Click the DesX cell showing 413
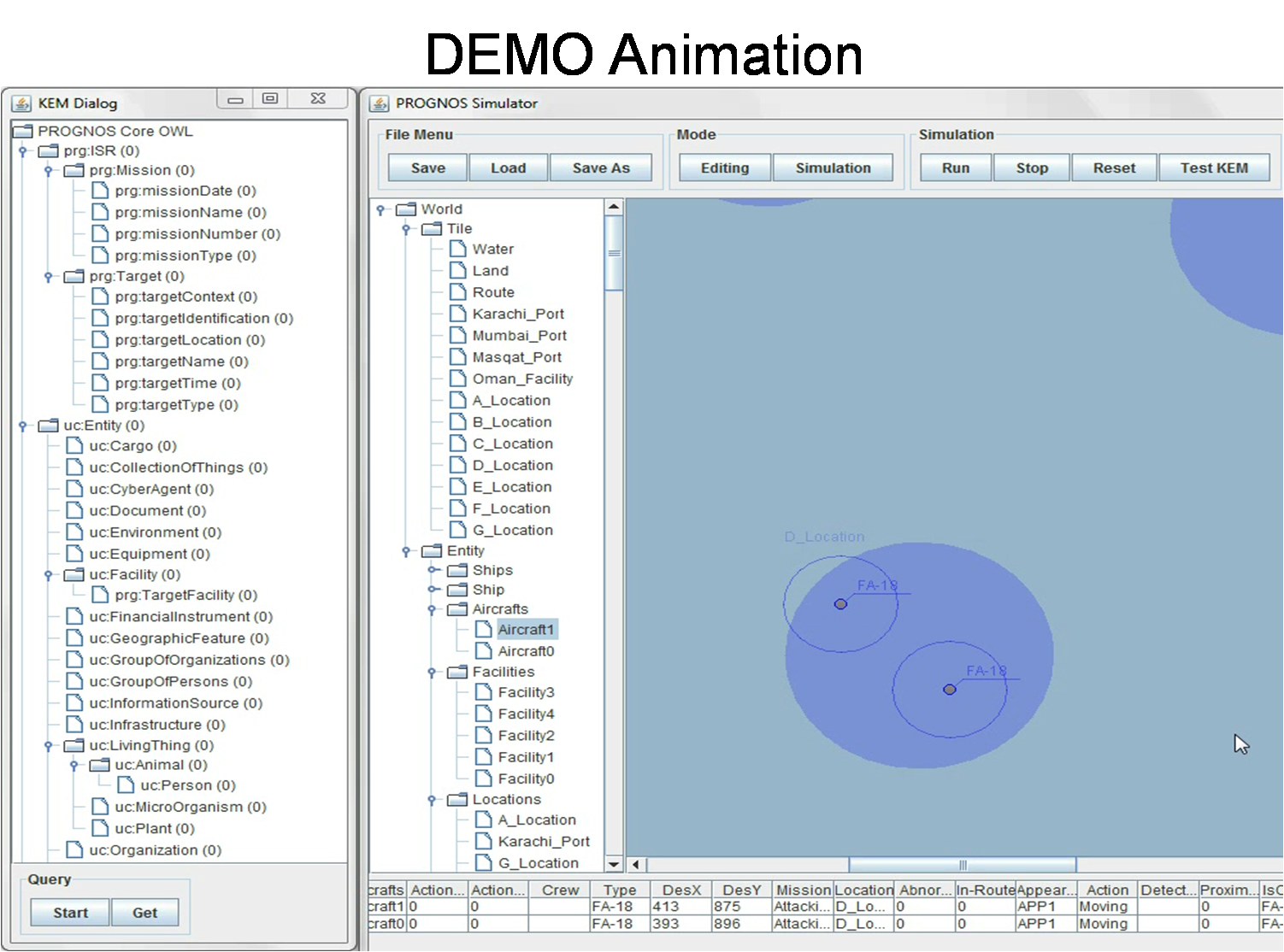The image size is (1284, 952). point(680,907)
